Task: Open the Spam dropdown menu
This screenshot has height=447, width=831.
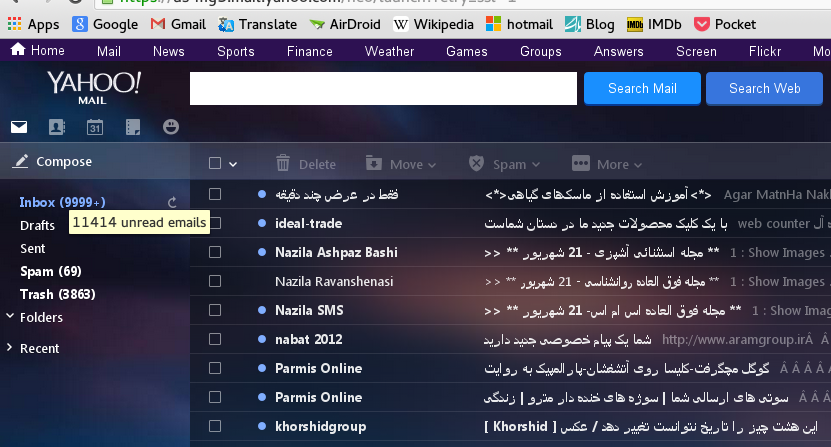Action: point(504,164)
